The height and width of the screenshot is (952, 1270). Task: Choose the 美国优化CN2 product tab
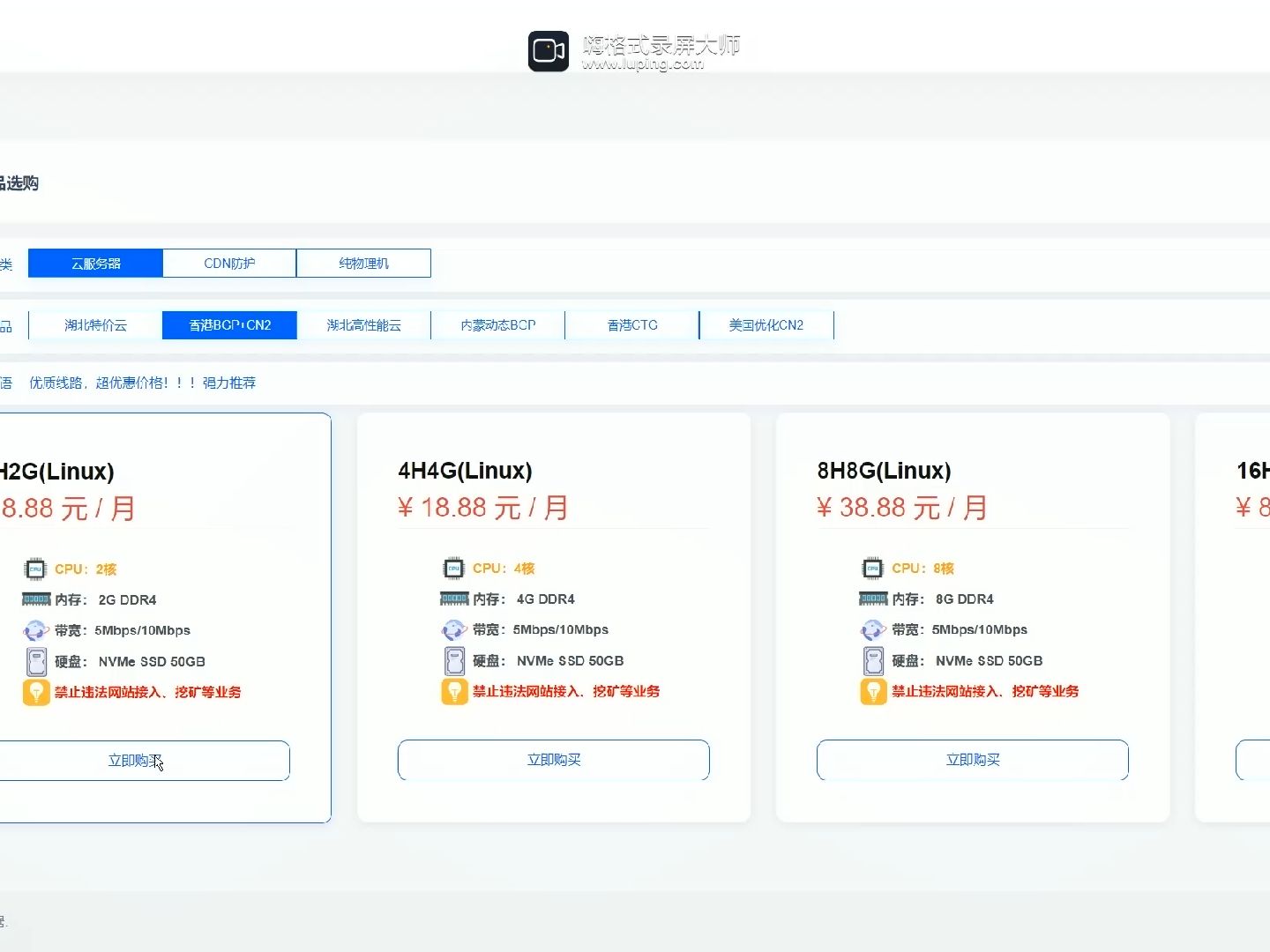tap(766, 325)
